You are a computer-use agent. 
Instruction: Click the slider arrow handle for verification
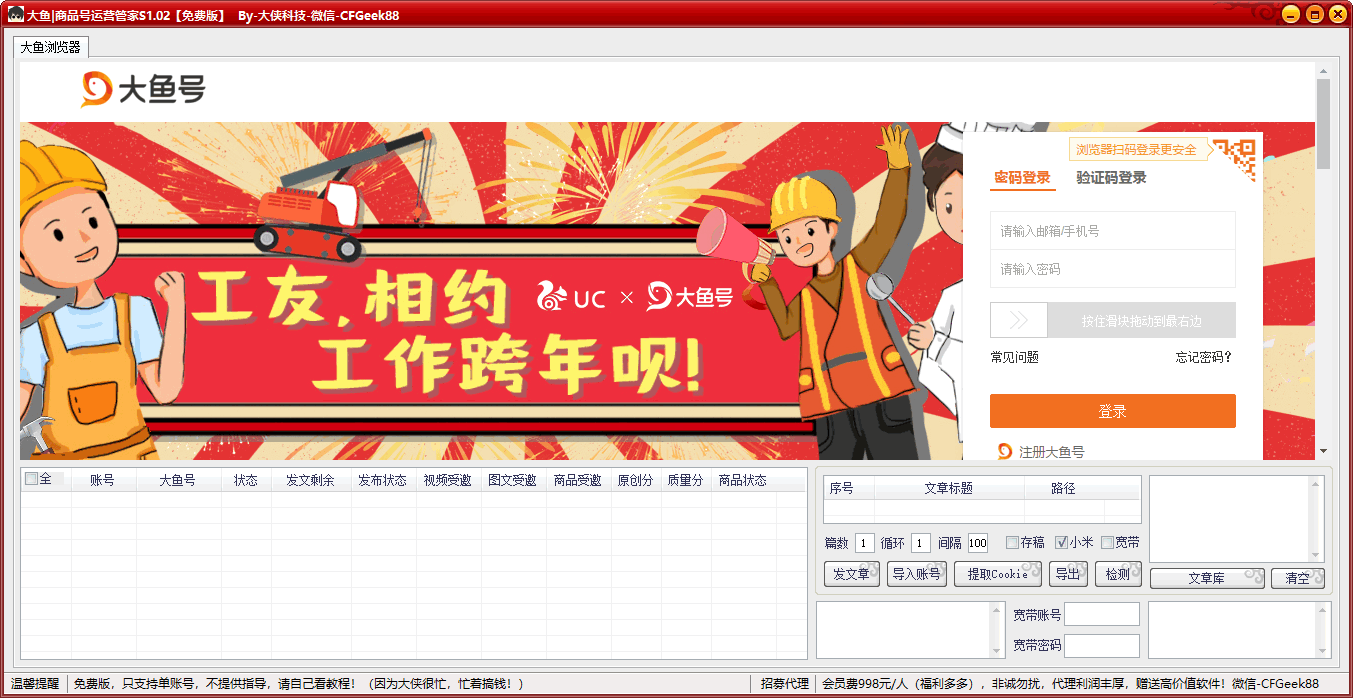point(1019,320)
